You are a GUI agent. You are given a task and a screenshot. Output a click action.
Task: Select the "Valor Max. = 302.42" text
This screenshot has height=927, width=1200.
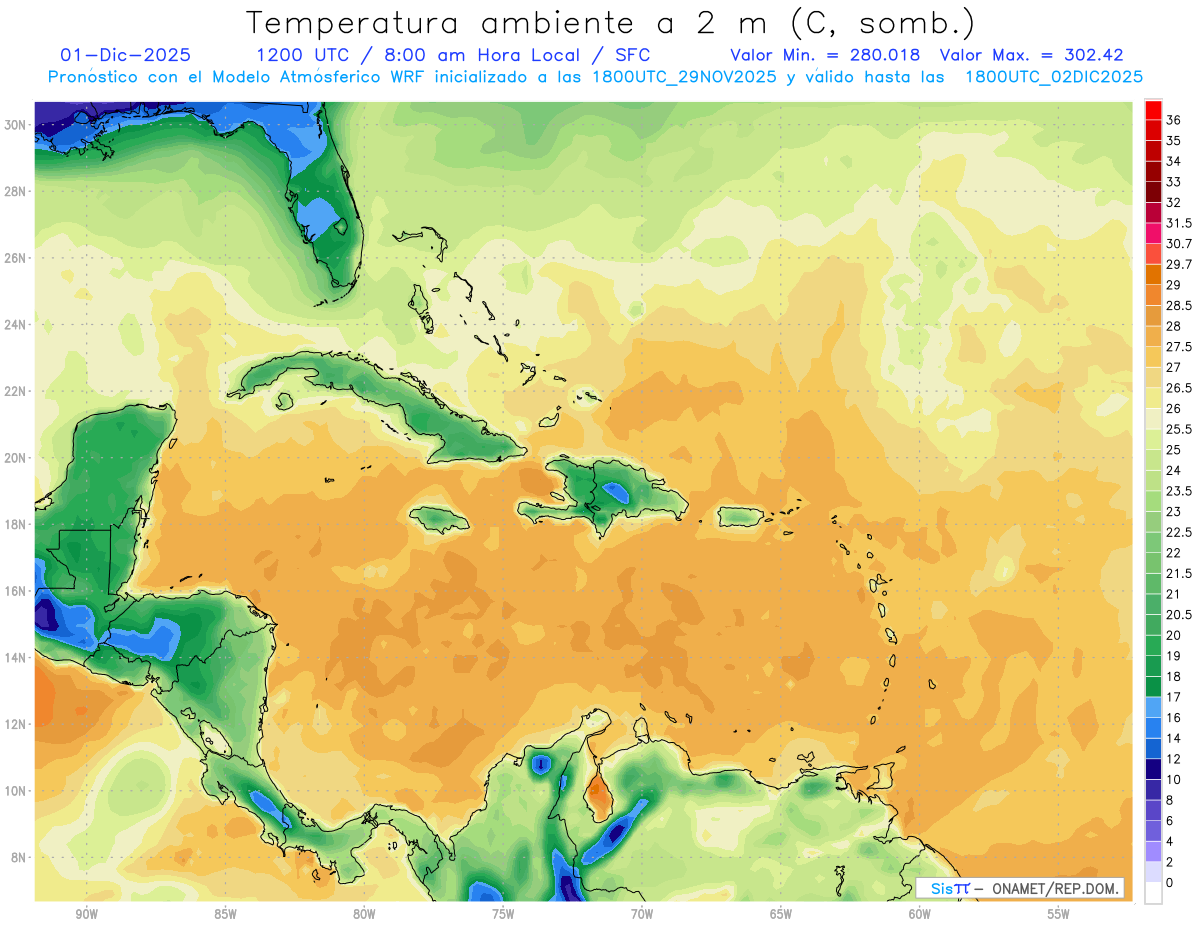tap(1034, 55)
